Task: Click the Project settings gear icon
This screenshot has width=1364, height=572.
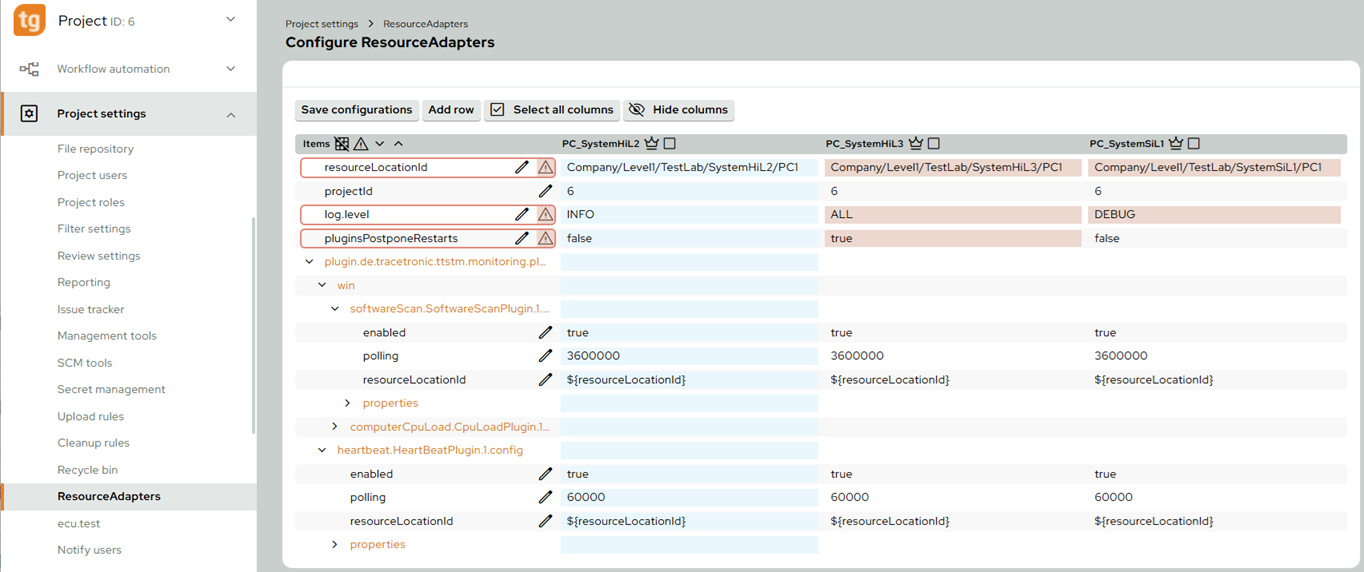Action: click(x=29, y=114)
